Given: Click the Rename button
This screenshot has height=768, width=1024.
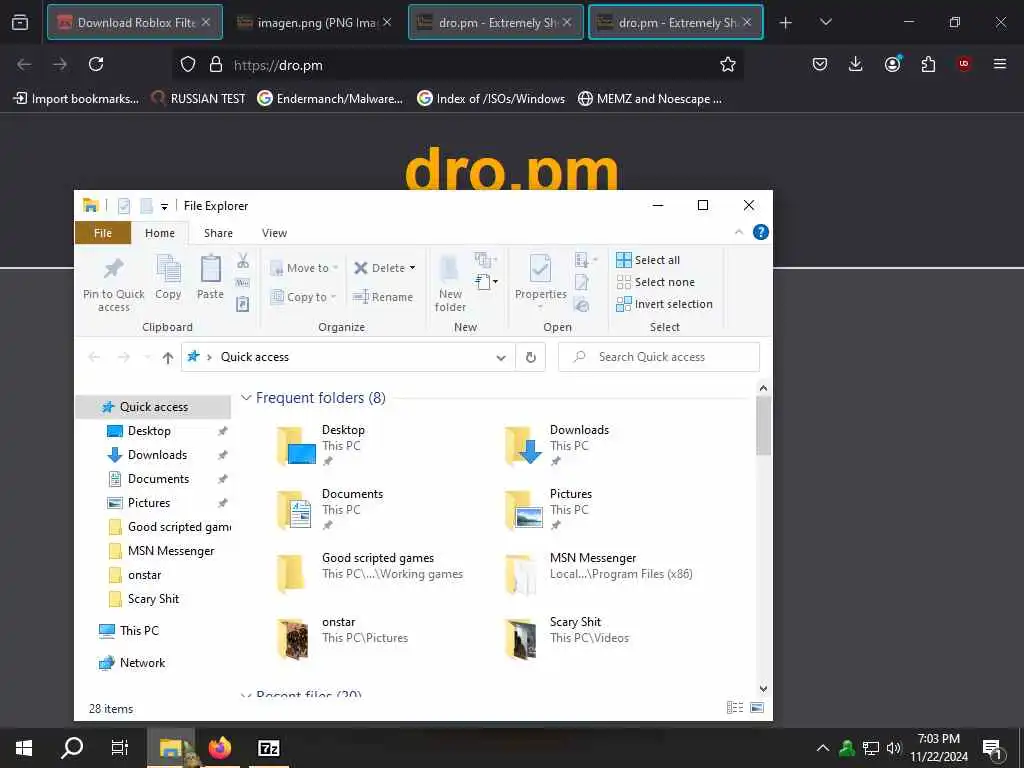Looking at the screenshot, I should [383, 297].
